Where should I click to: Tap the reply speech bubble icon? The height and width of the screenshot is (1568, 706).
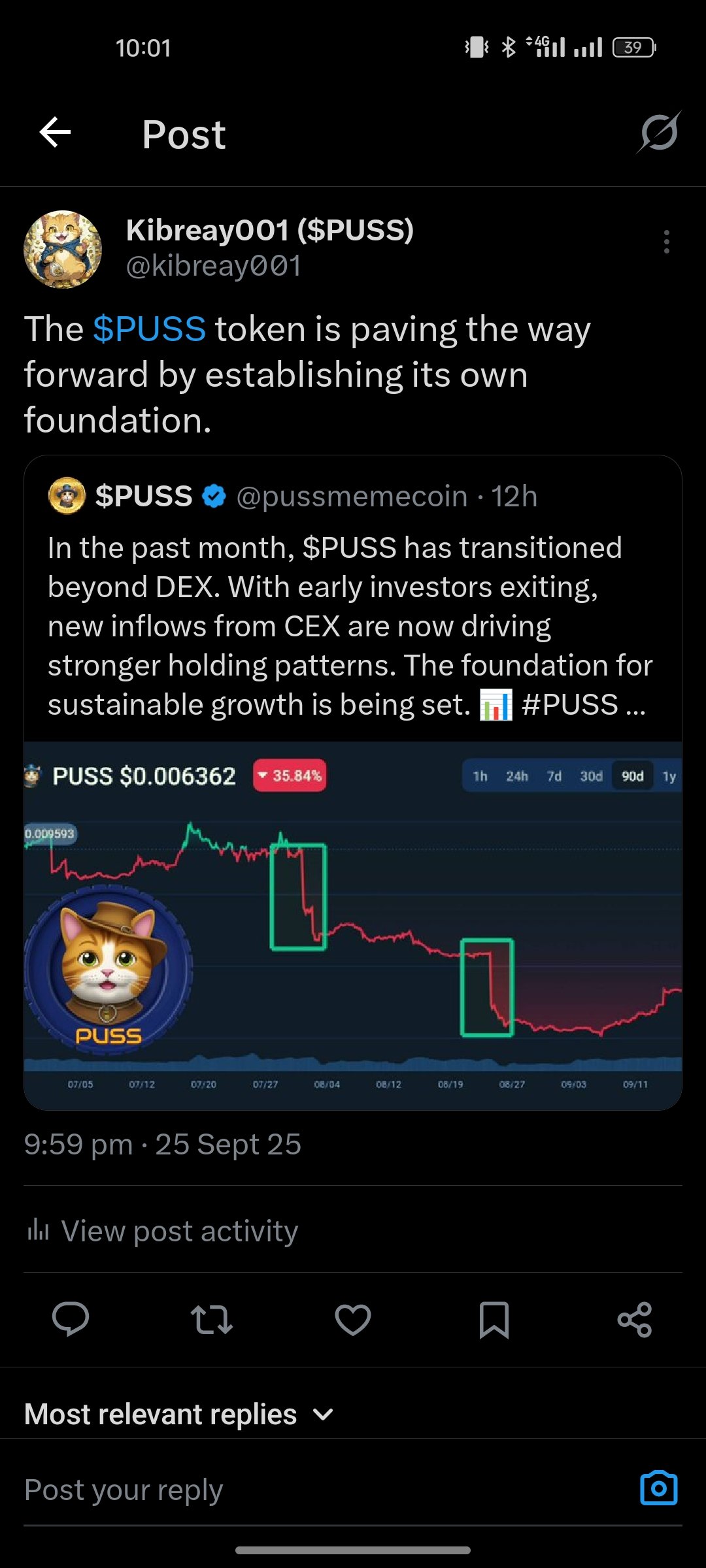coord(70,1319)
